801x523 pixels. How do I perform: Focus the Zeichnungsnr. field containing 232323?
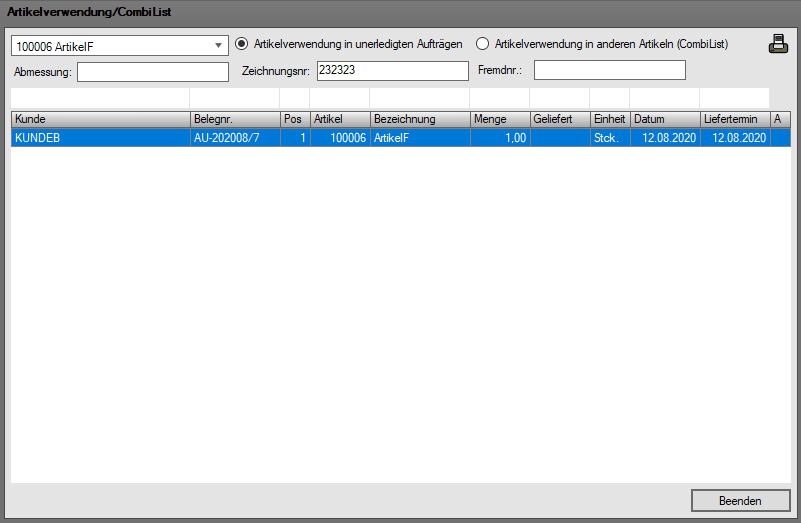point(391,71)
